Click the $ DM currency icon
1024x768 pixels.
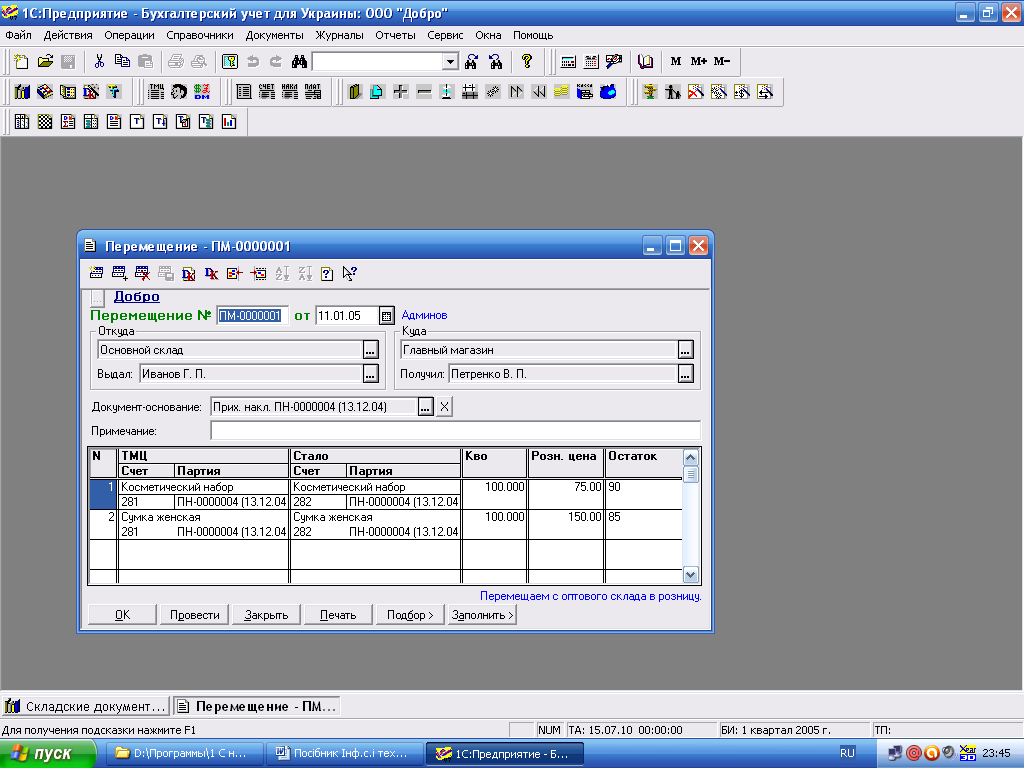tap(202, 91)
